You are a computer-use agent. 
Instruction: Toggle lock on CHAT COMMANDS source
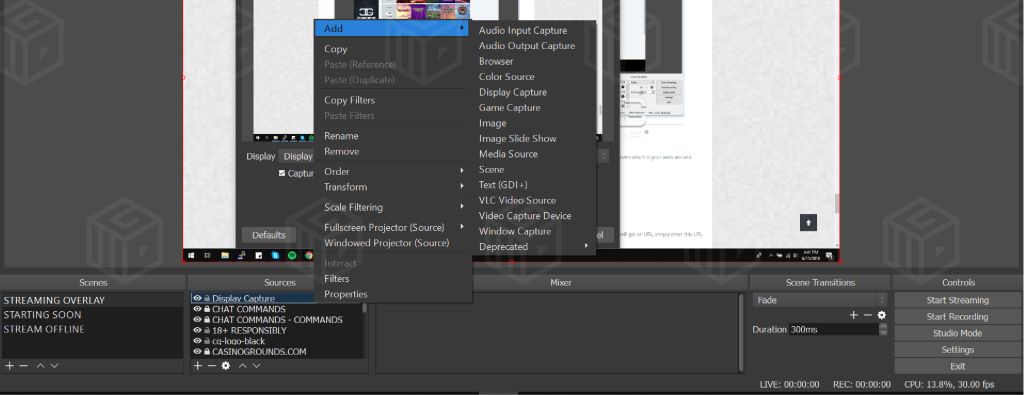click(x=206, y=309)
